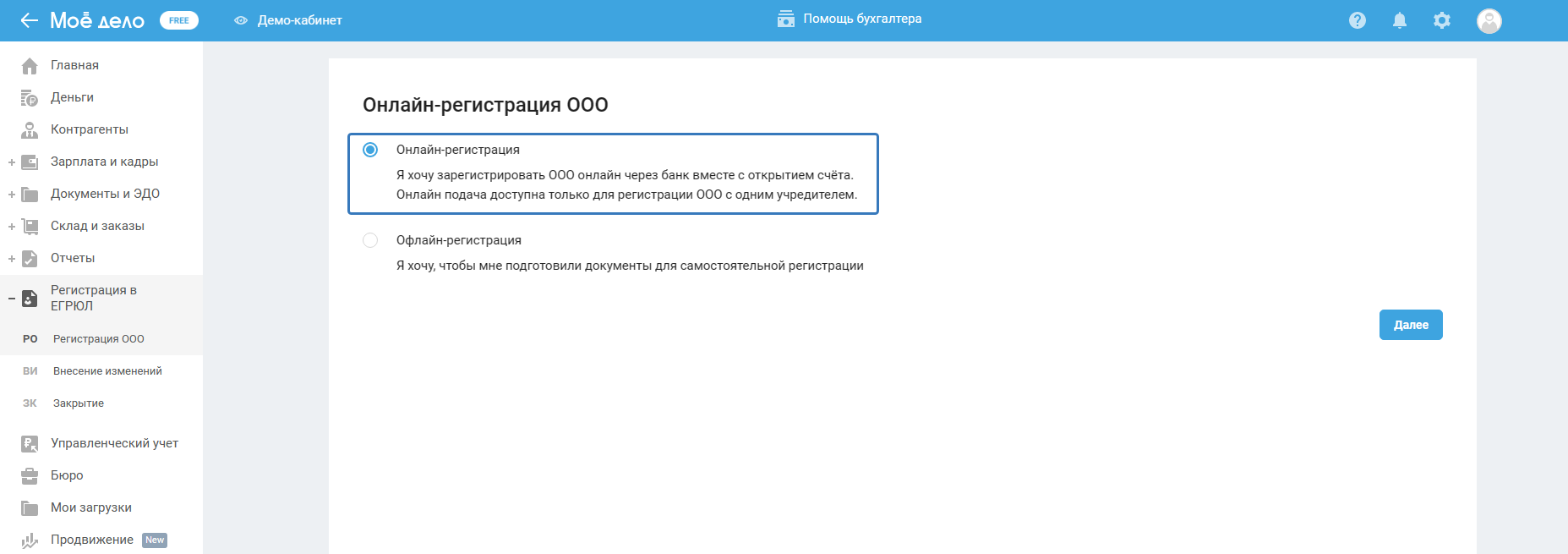
Task: Click the Офлайн-регистрация option label
Action: pyautogui.click(x=459, y=240)
